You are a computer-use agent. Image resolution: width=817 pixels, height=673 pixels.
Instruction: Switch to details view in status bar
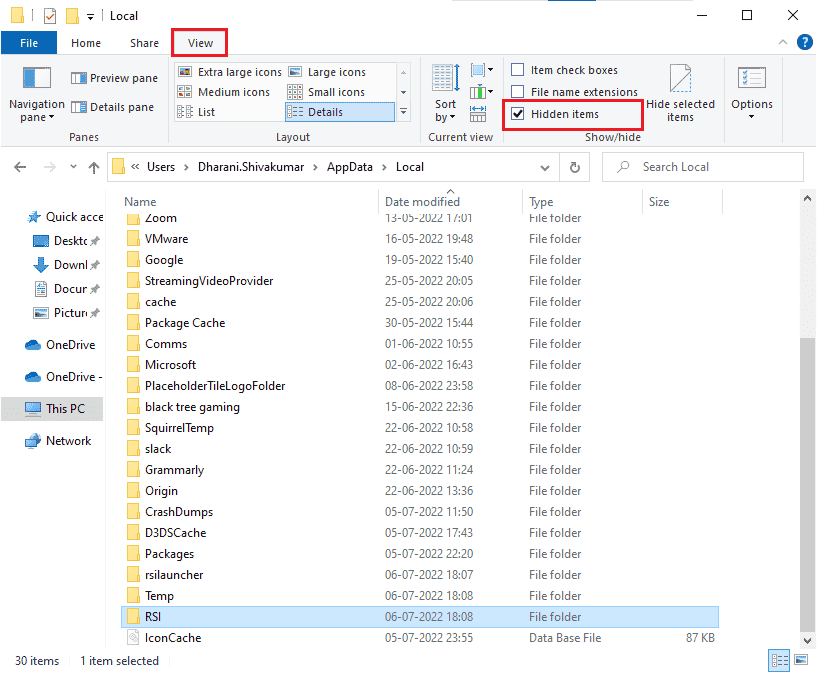click(x=779, y=660)
